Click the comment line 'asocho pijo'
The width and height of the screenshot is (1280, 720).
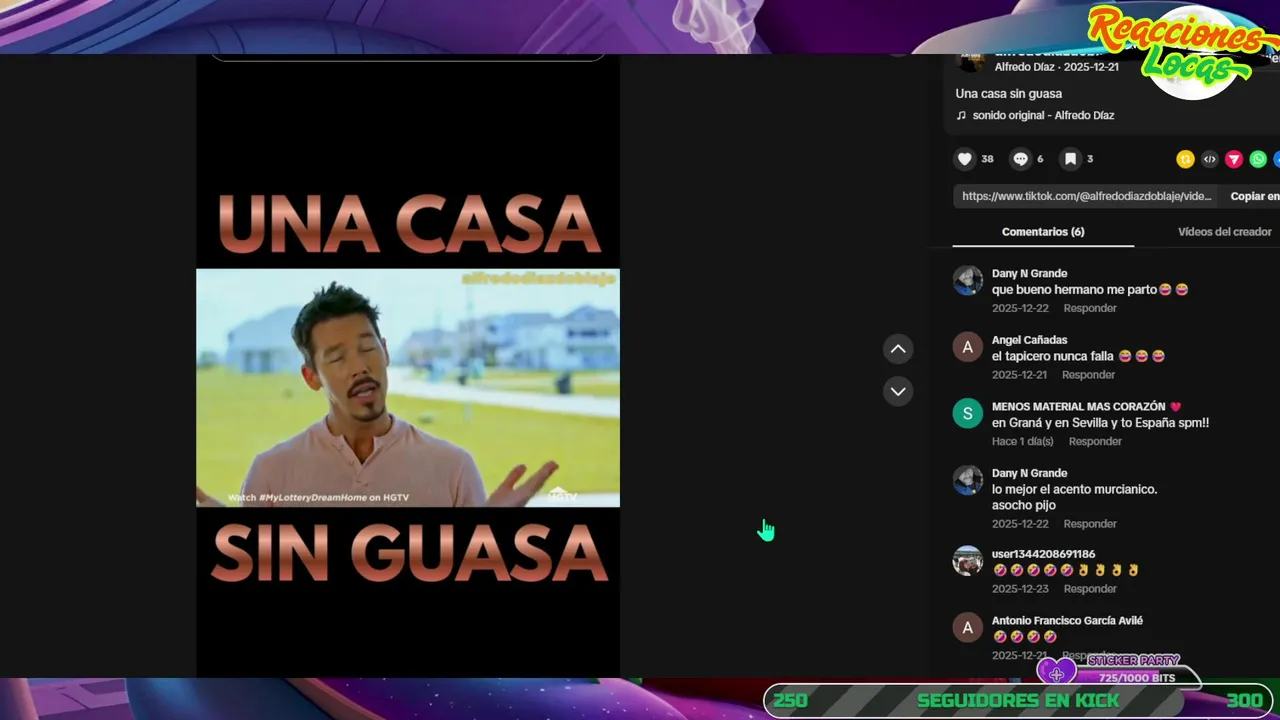click(x=1023, y=505)
